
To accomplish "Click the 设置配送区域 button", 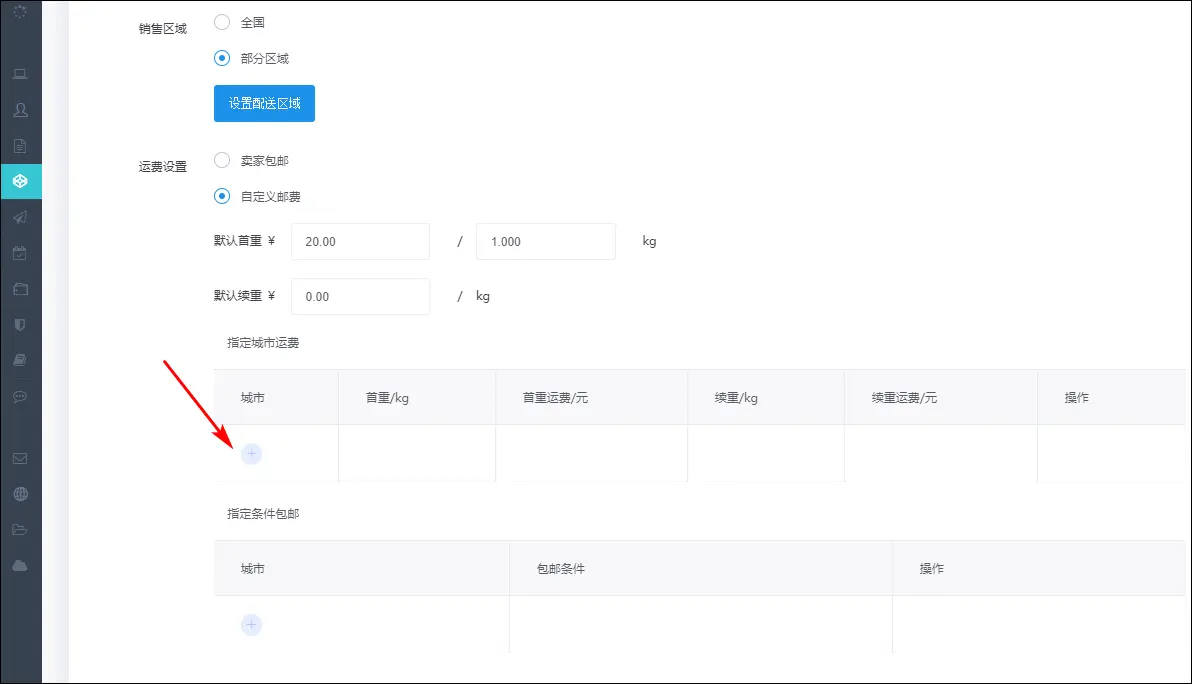I will click(x=264, y=103).
